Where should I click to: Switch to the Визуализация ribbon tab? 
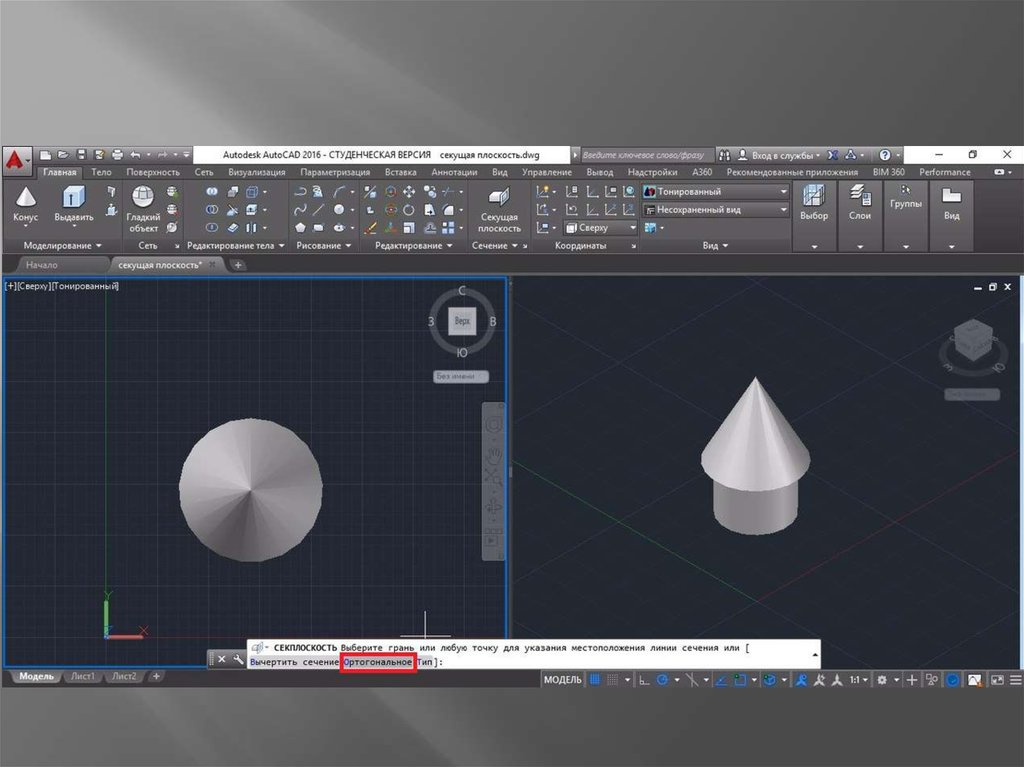(256, 172)
